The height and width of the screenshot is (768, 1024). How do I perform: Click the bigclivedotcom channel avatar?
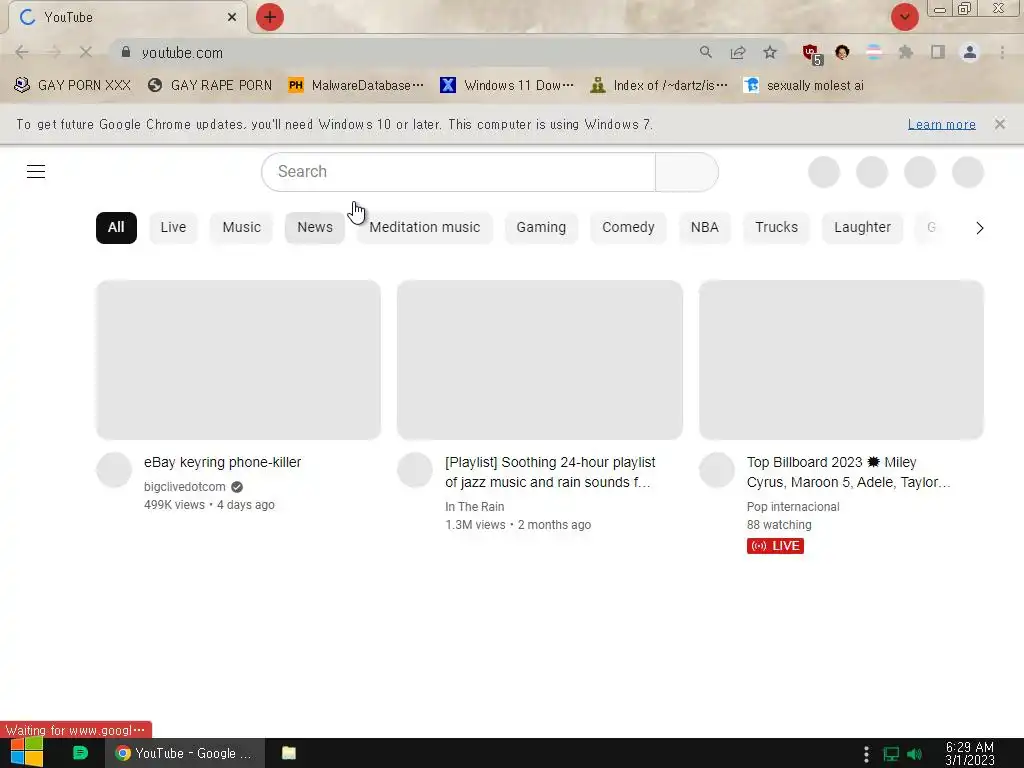pos(114,470)
